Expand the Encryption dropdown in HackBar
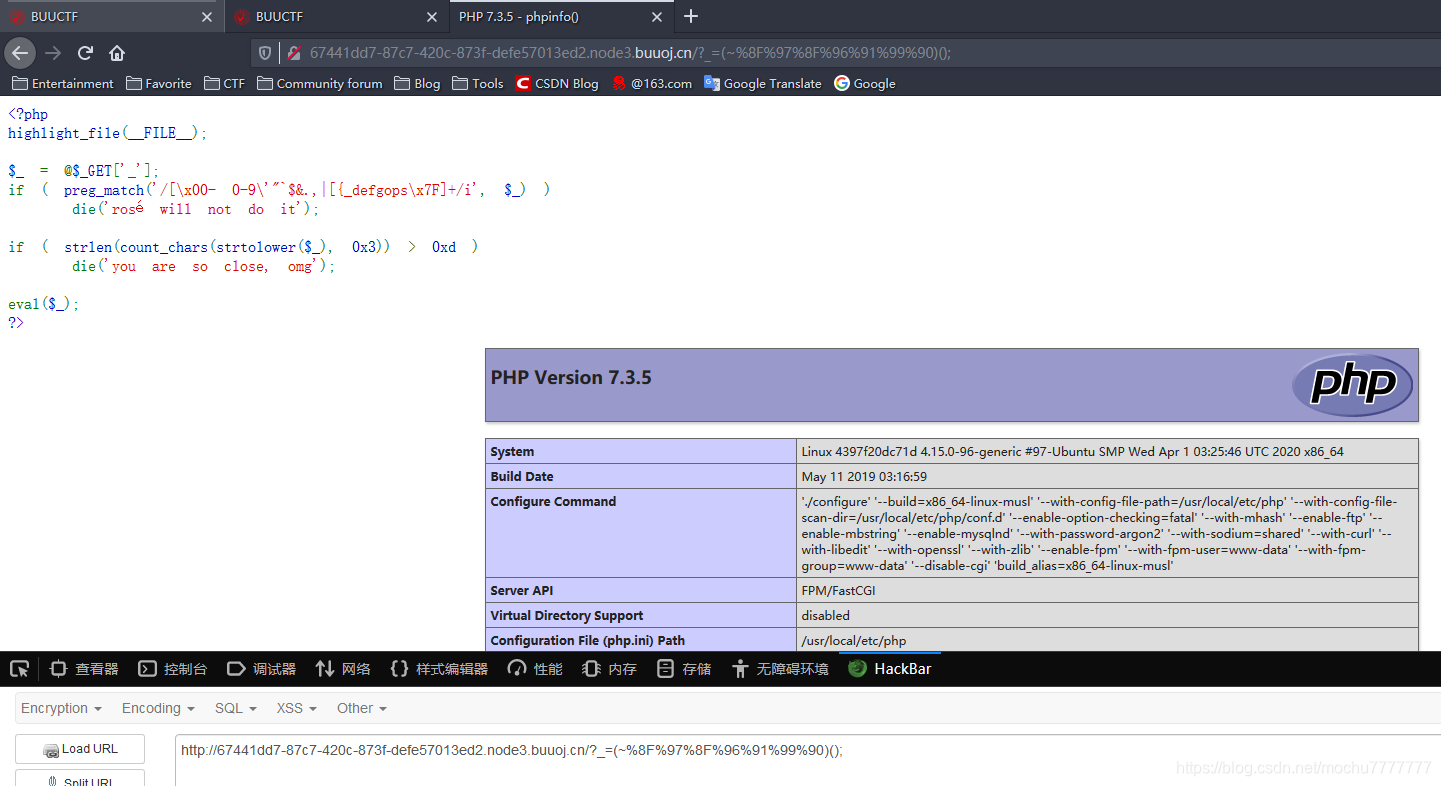This screenshot has width=1441, height=786. click(x=61, y=708)
